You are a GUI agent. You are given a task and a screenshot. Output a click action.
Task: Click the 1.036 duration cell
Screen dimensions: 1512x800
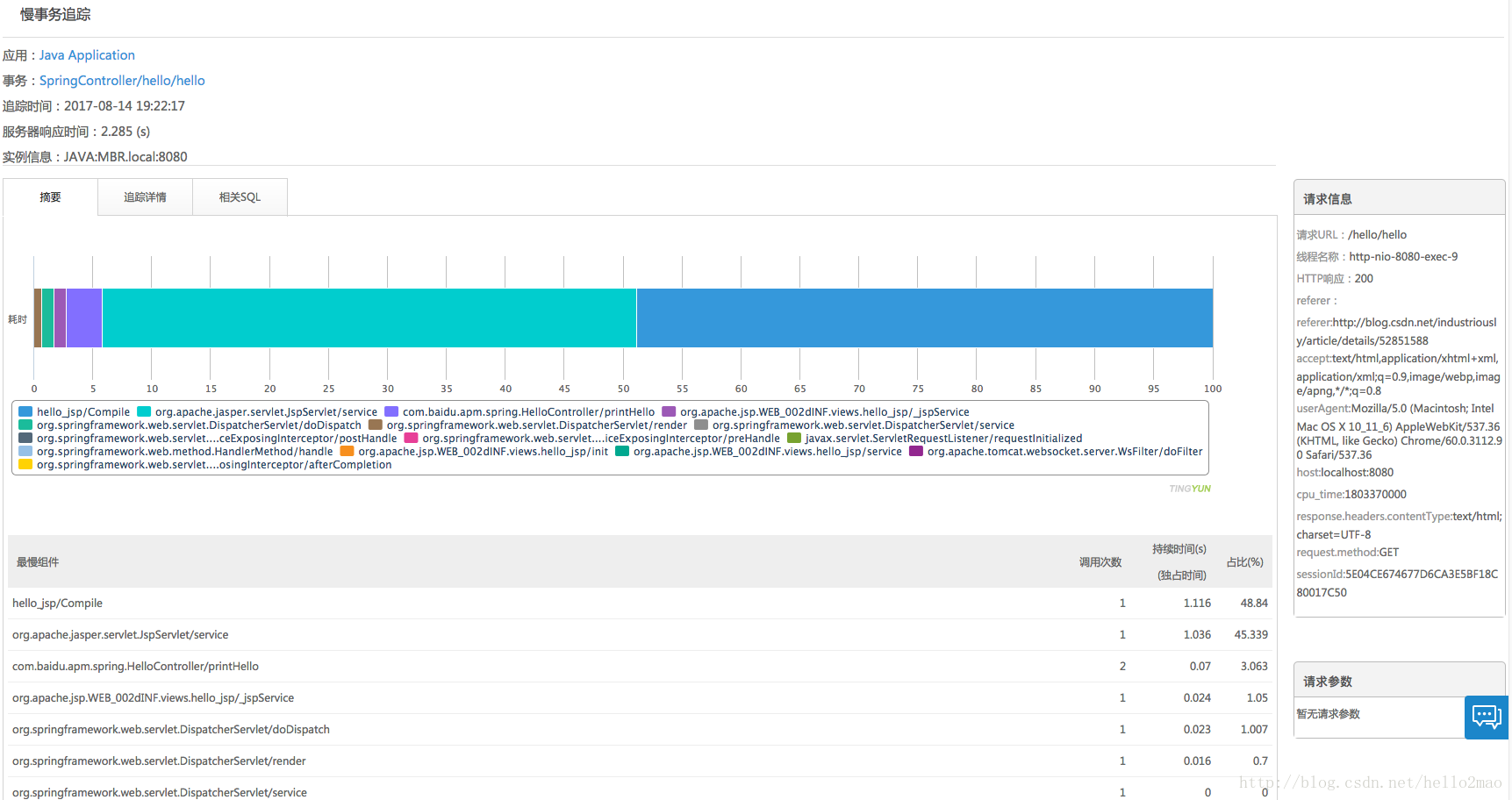coord(1197,635)
